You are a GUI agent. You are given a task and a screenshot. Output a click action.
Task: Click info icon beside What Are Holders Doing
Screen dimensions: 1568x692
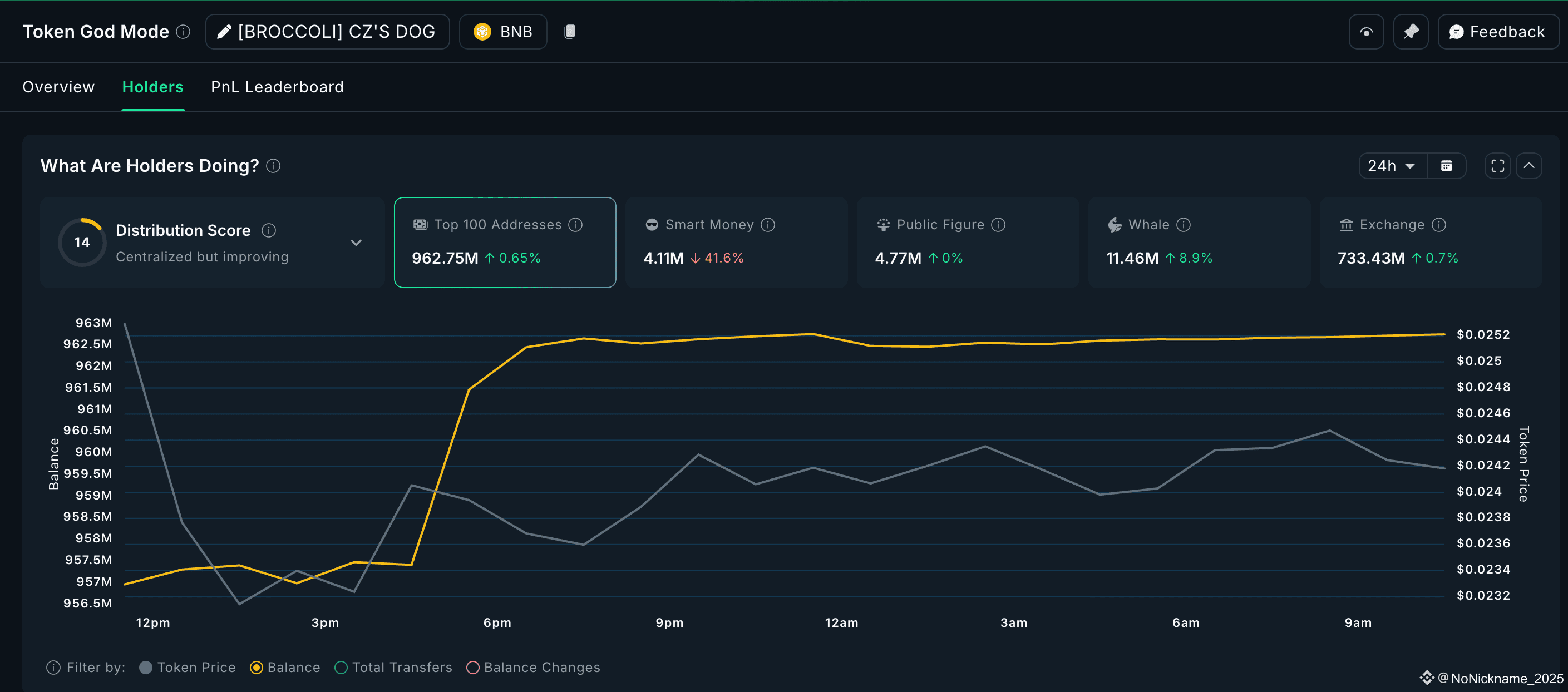pyautogui.click(x=273, y=166)
